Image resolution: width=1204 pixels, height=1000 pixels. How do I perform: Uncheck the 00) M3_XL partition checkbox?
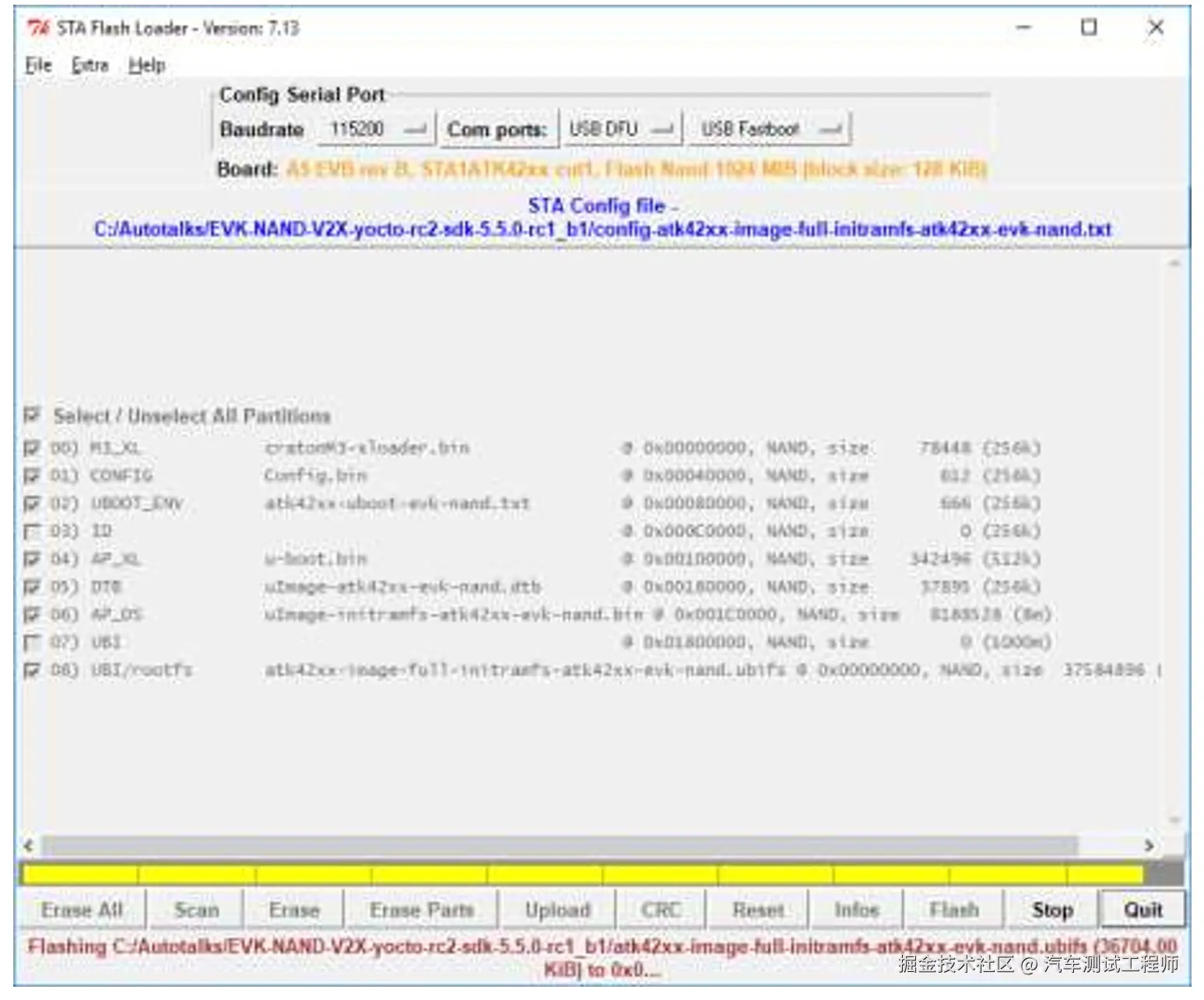click(32, 448)
